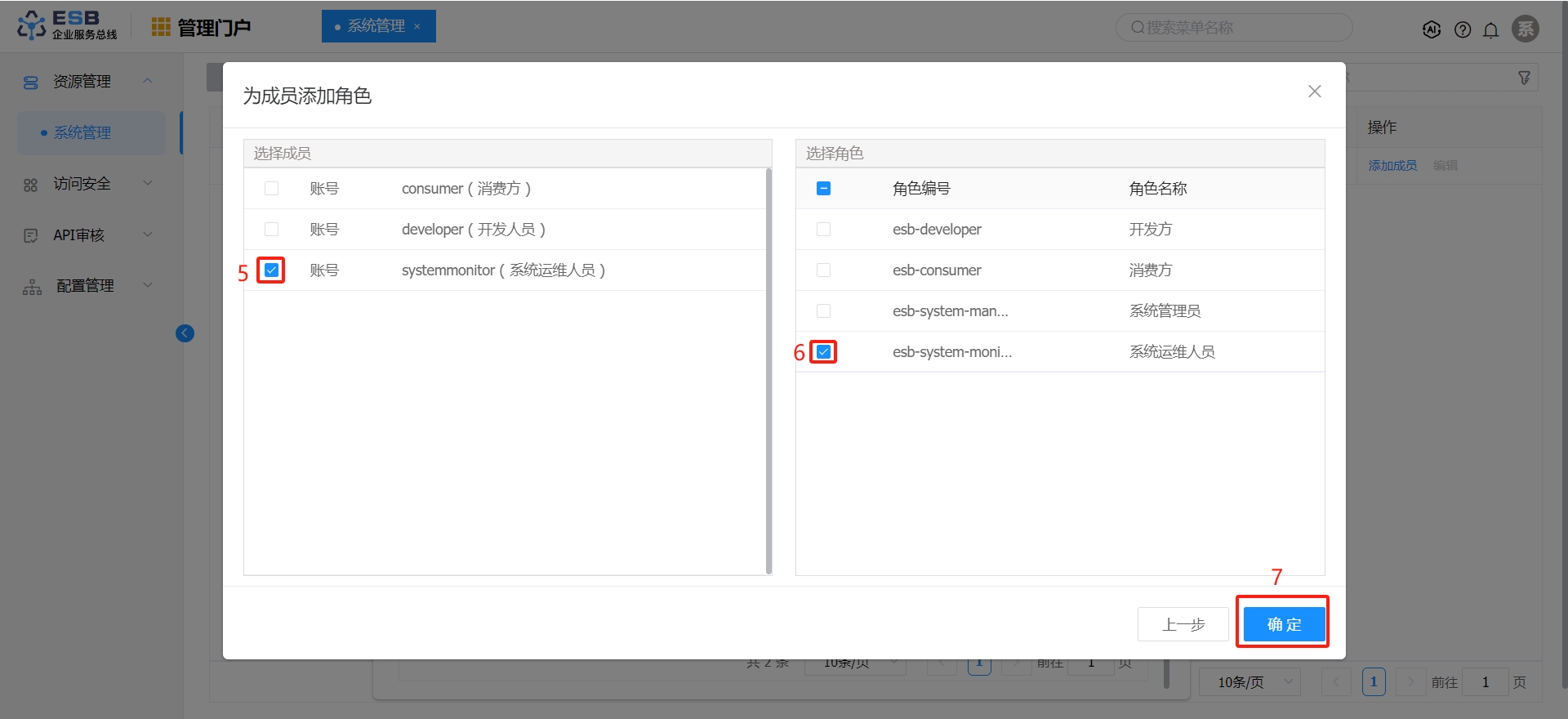Check the consumer (消费方) member checkbox
The image size is (1568, 719).
272,189
